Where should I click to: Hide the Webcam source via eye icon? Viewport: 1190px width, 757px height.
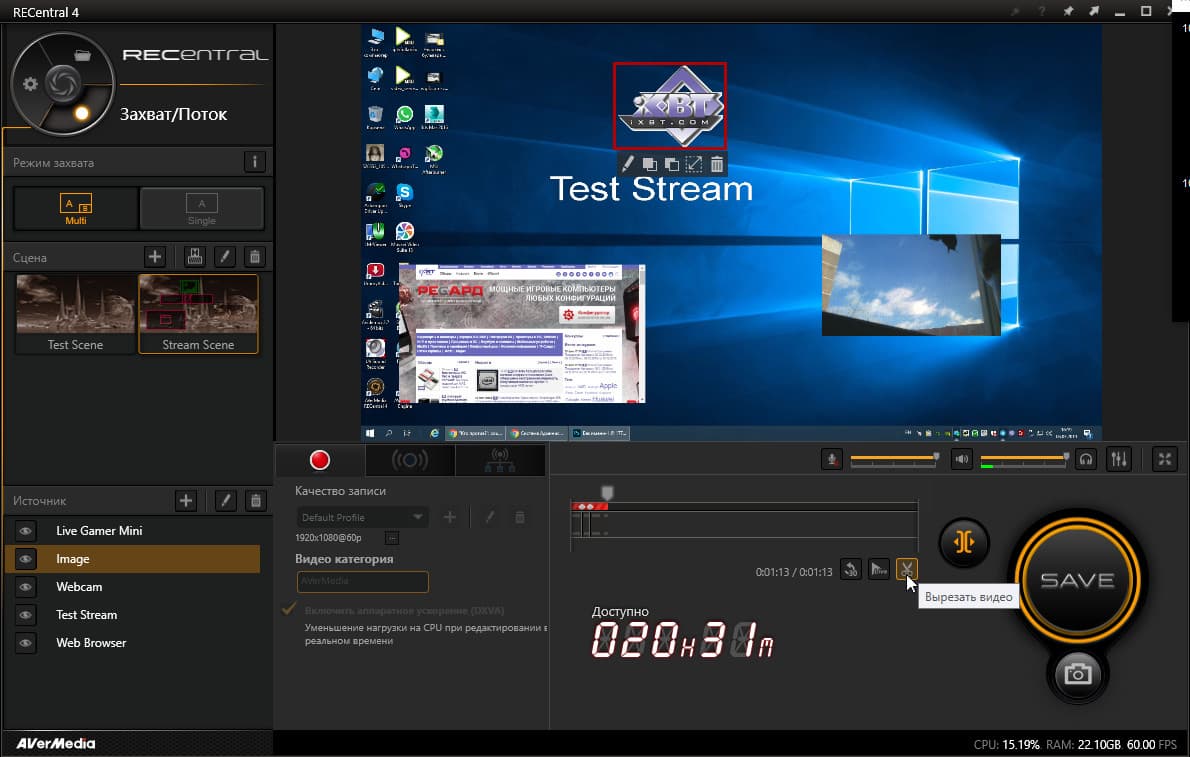point(25,587)
